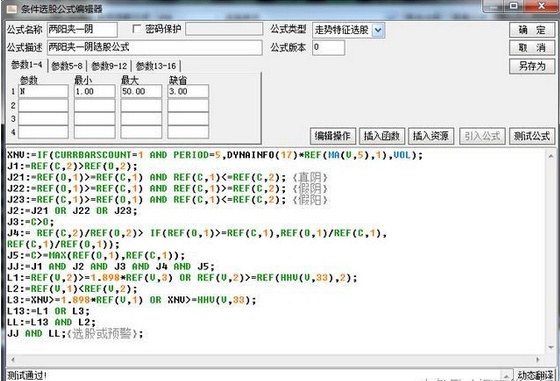Expand the 公式类型 dropdown arrow
The width and height of the screenshot is (560, 381).
[378, 30]
